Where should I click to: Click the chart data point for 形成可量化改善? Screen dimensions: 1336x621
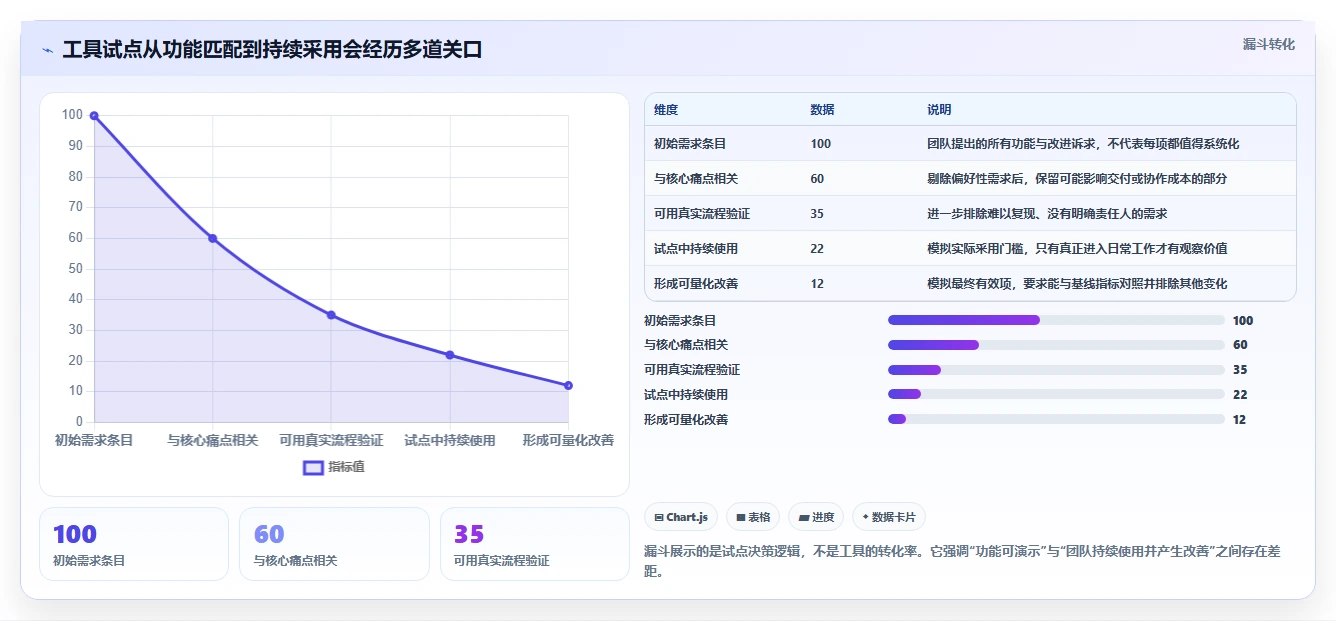(x=568, y=385)
